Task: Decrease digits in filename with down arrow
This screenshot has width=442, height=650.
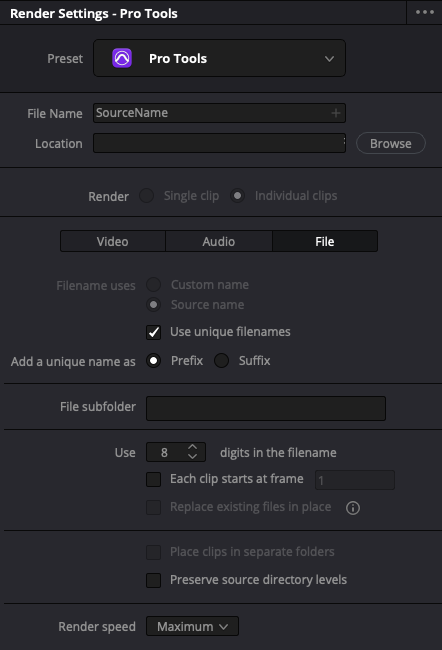Action: click(x=192, y=456)
